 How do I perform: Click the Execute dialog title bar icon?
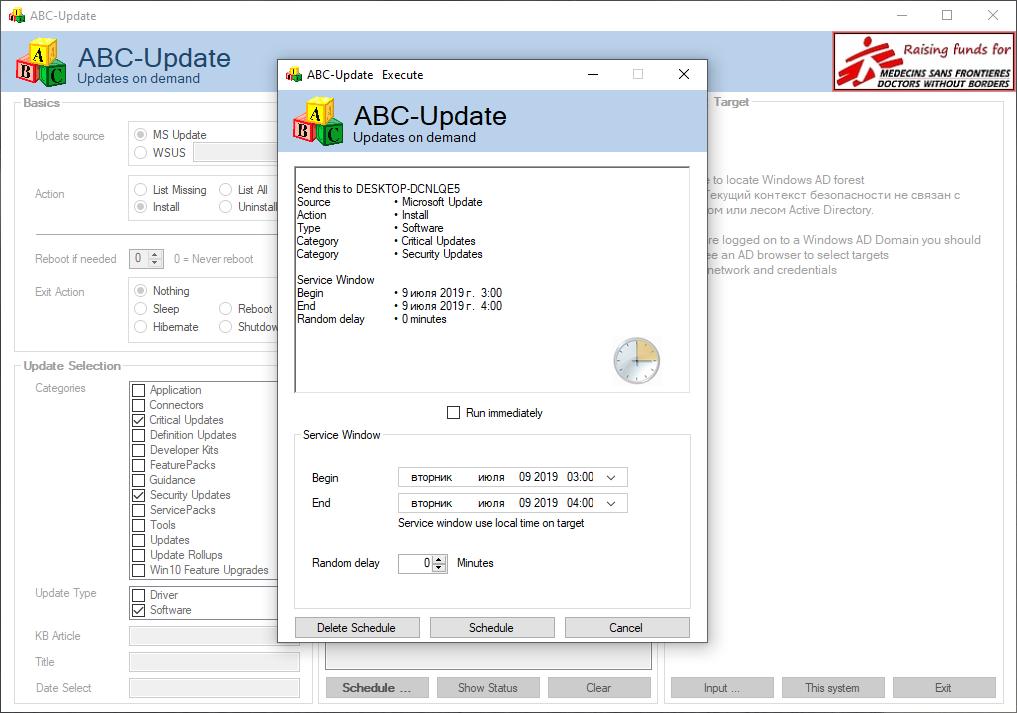[x=294, y=75]
